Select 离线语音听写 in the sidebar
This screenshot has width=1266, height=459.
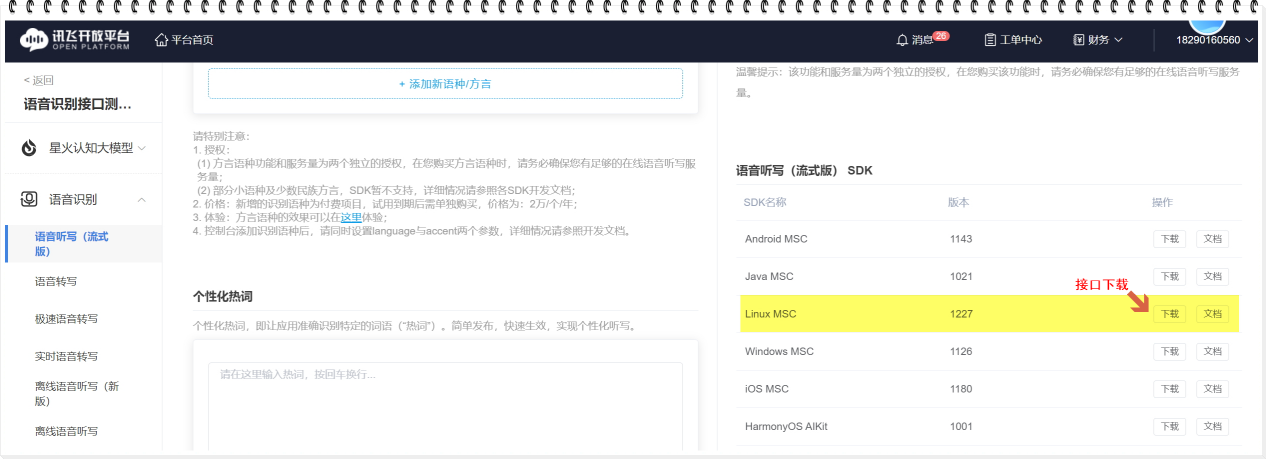click(67, 431)
